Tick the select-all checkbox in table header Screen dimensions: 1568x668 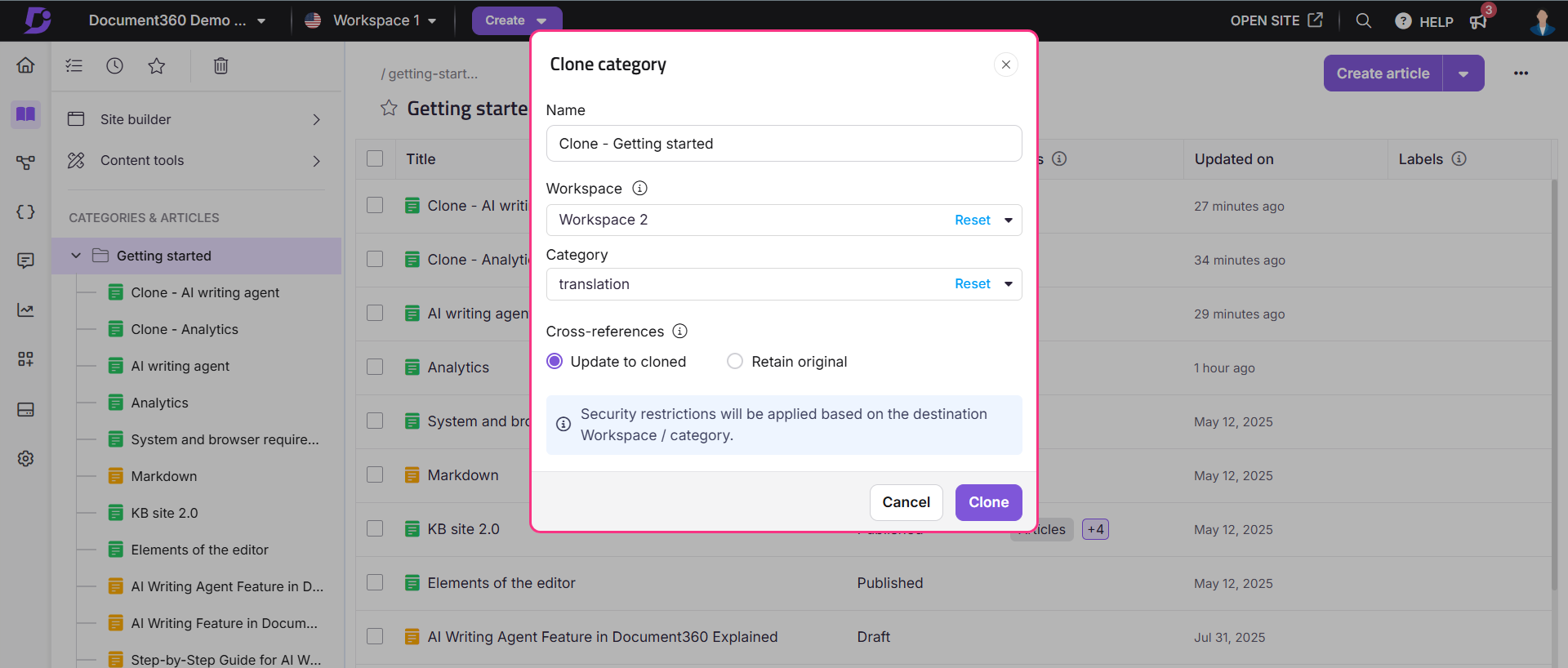coord(375,158)
